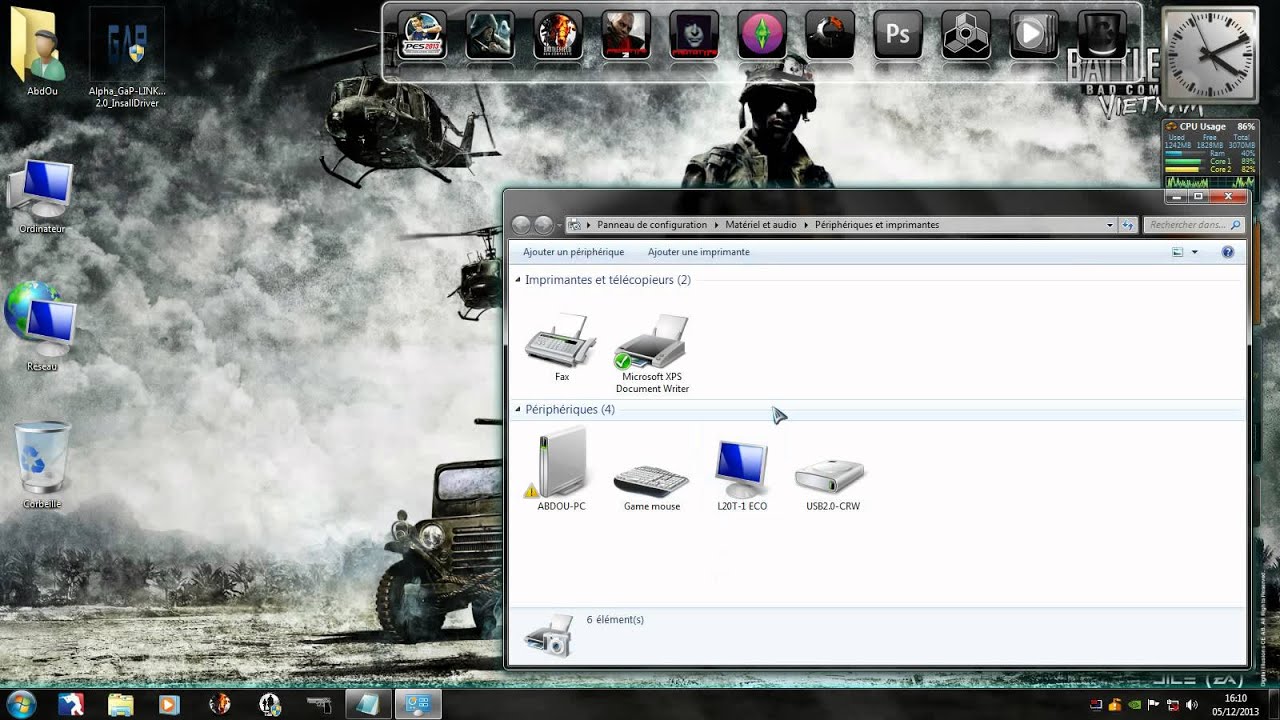Screen dimensions: 1280x720
Task: Collapse the Périphériques (4) group
Action: [x=518, y=409]
